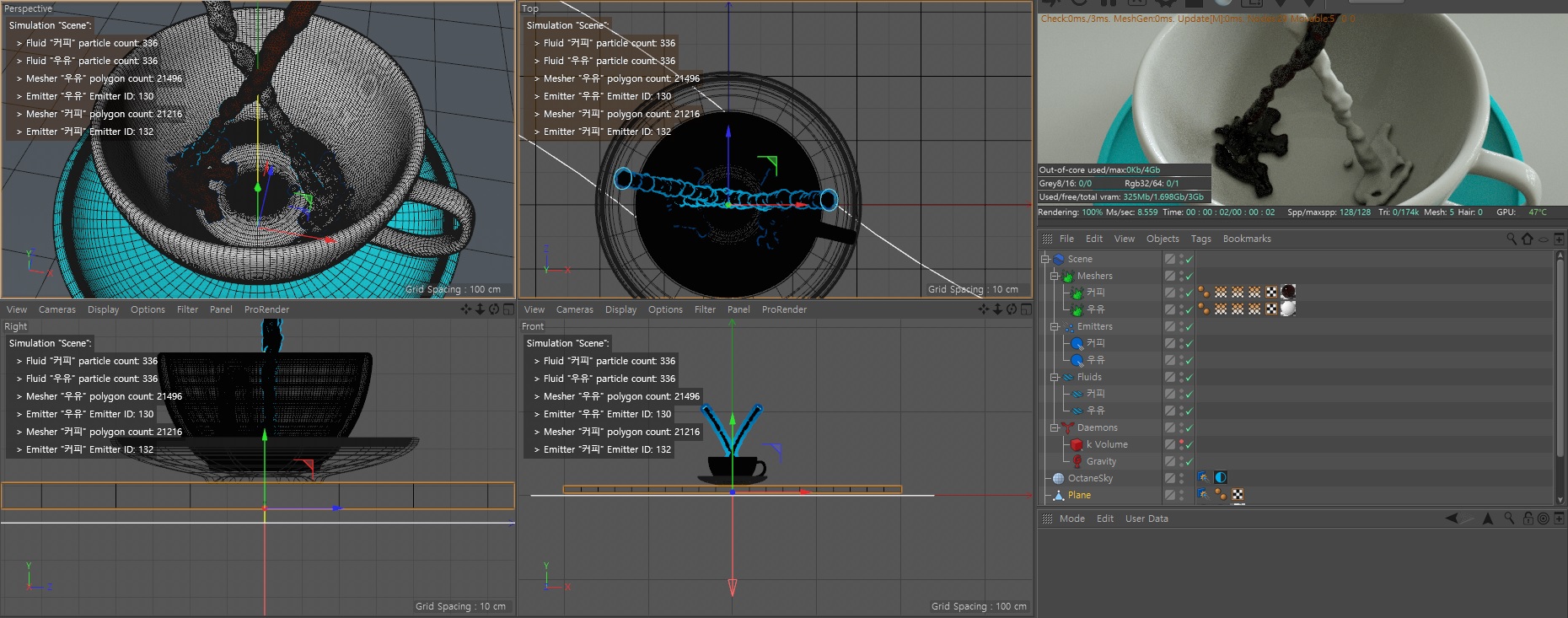Click the OctaneSky environment tag icon
This screenshot has width=1568, height=618.
(x=1221, y=477)
